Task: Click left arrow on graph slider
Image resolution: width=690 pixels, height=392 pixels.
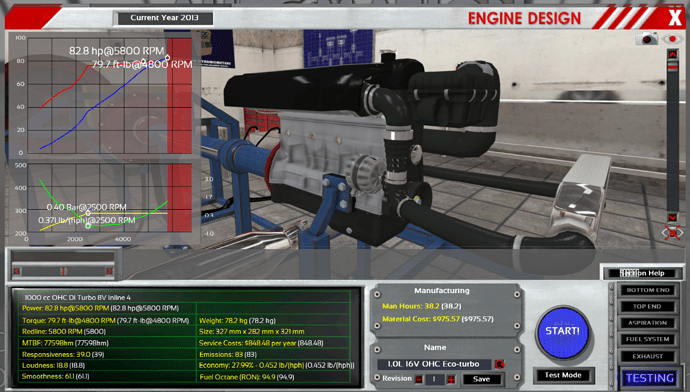Action: click(x=17, y=271)
